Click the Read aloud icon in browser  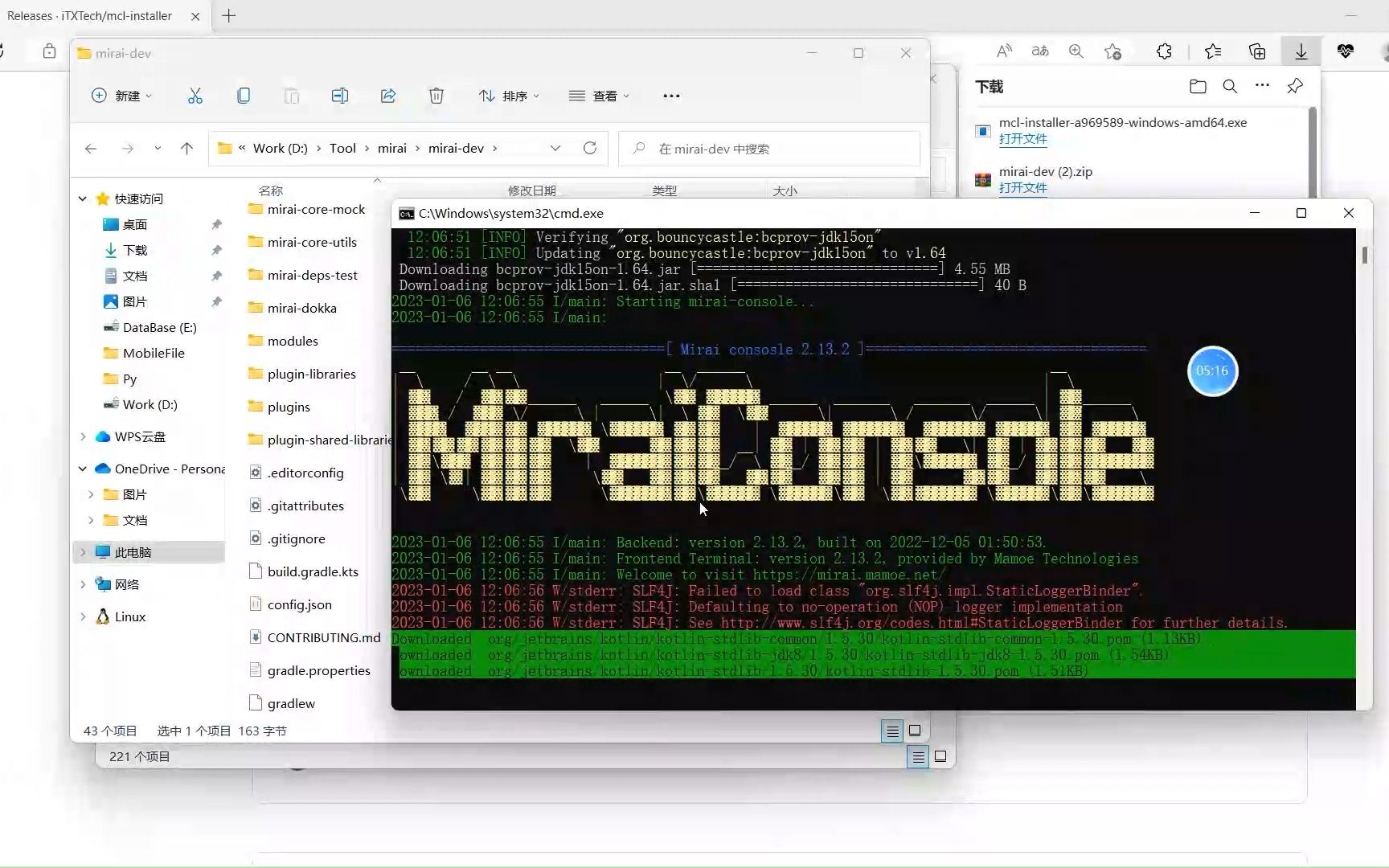[x=1004, y=51]
